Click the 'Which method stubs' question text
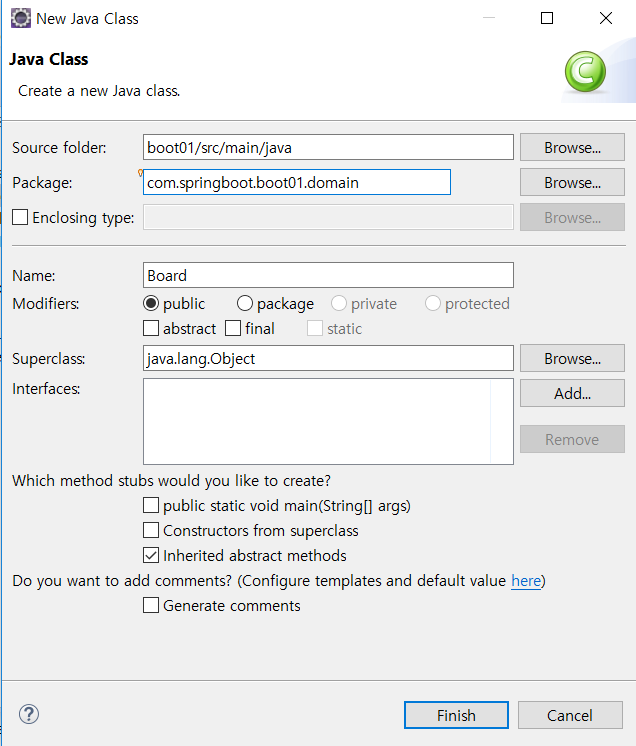636x746 pixels. (x=171, y=481)
